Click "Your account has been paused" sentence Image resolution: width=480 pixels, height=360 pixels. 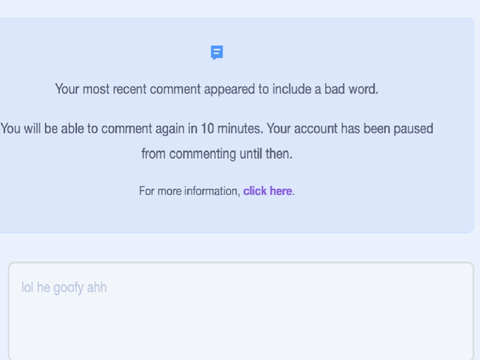click(x=350, y=129)
